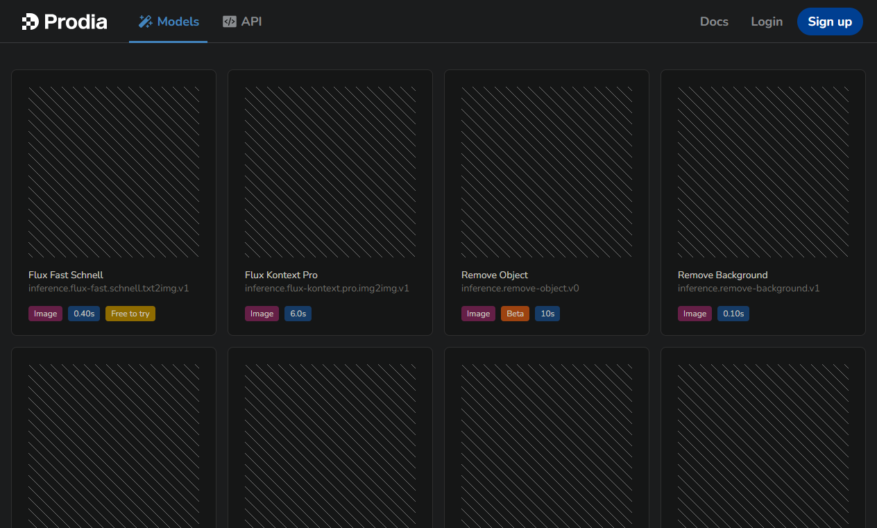Select the Flux Fast Schnell title
The height and width of the screenshot is (528, 877).
pyautogui.click(x=65, y=275)
